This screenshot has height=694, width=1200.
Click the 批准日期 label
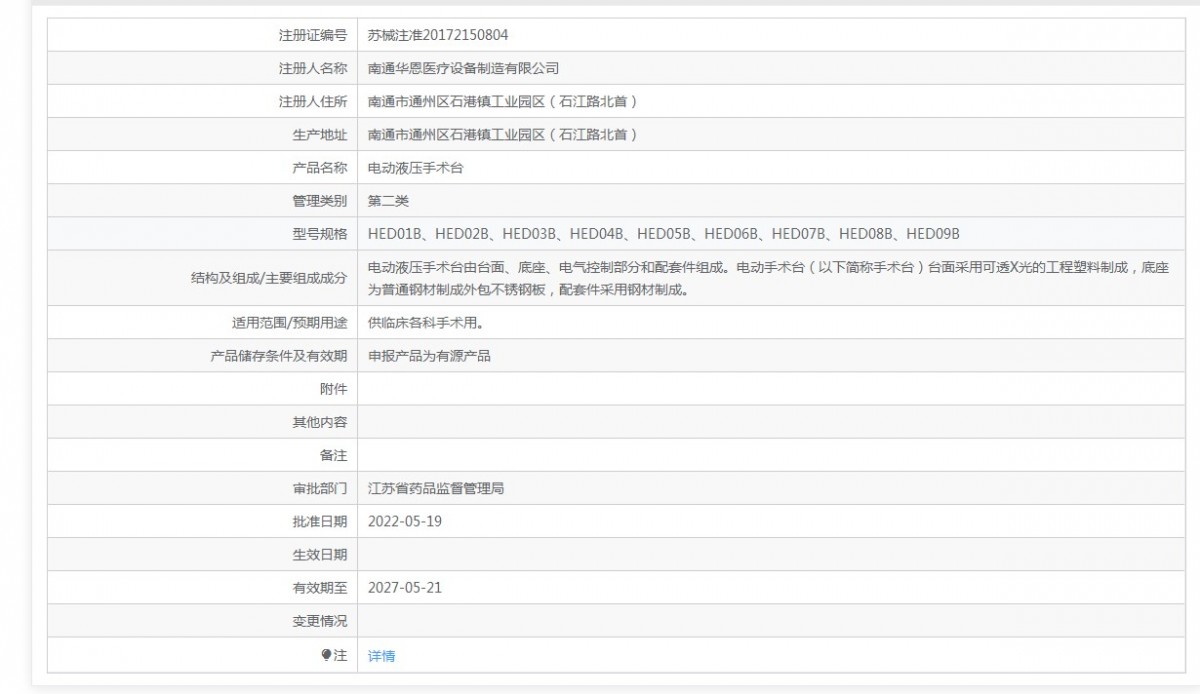coord(319,521)
